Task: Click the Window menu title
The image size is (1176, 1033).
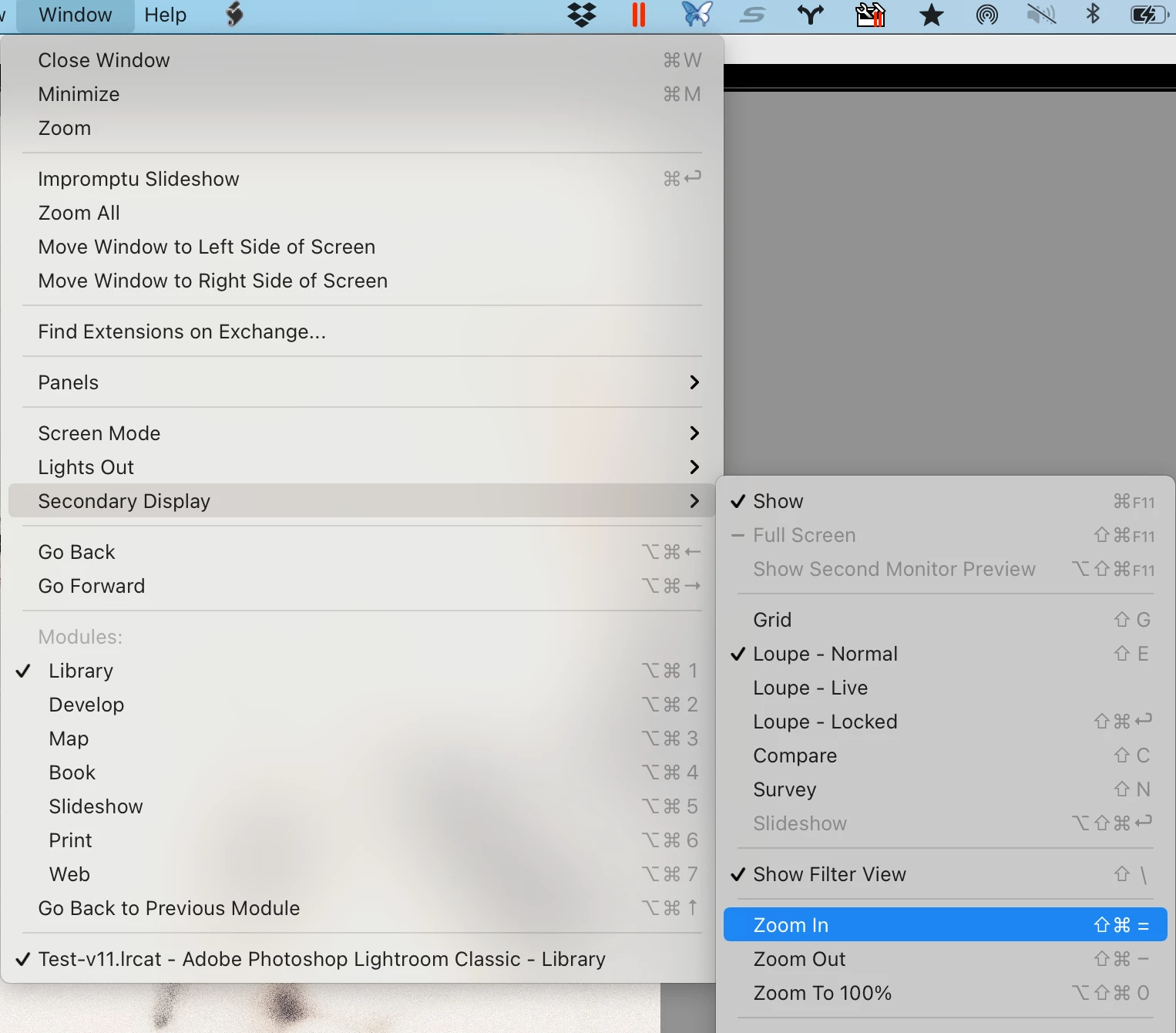Action: pos(76,15)
